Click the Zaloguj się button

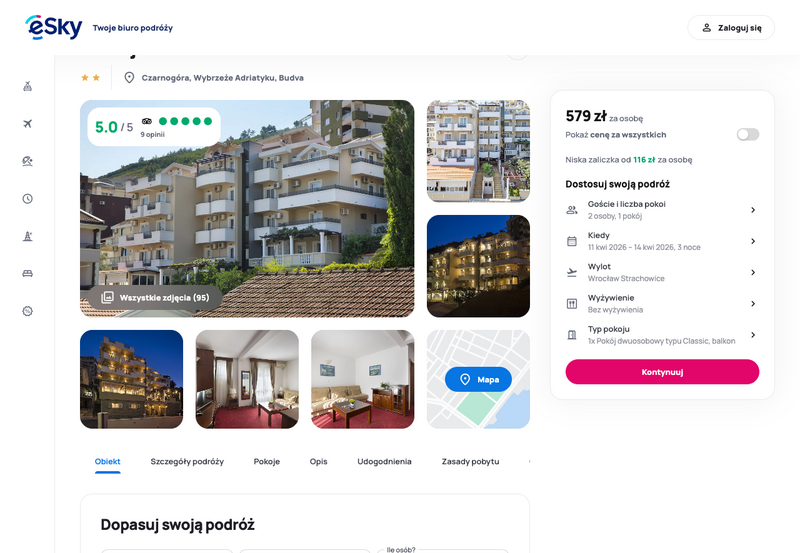pos(731,28)
